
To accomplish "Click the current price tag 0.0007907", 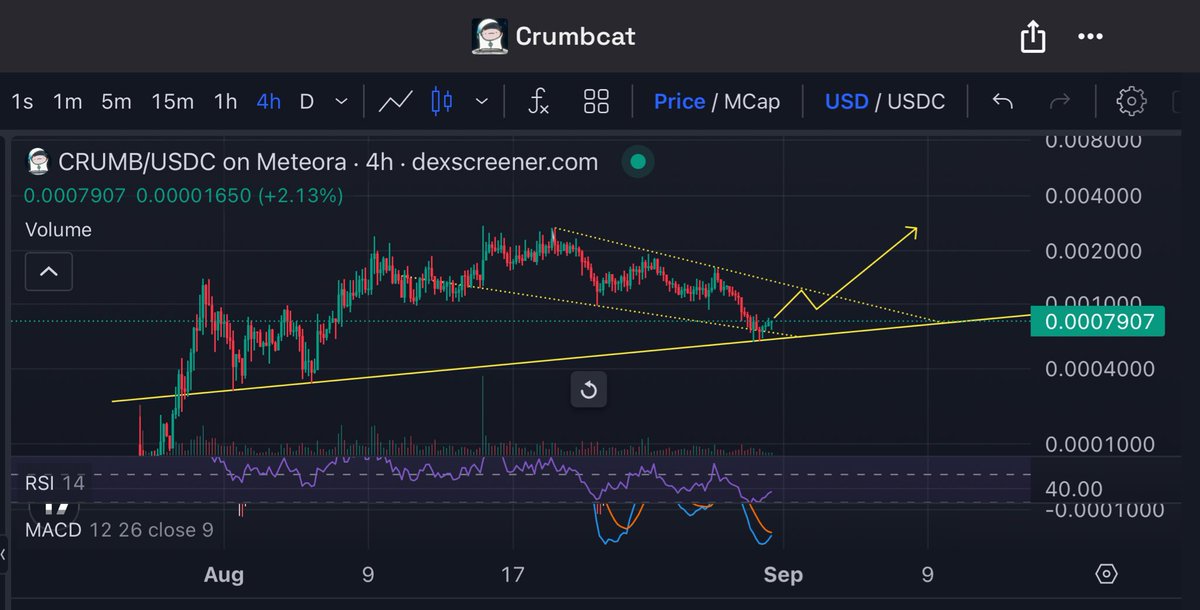I will tap(1099, 321).
